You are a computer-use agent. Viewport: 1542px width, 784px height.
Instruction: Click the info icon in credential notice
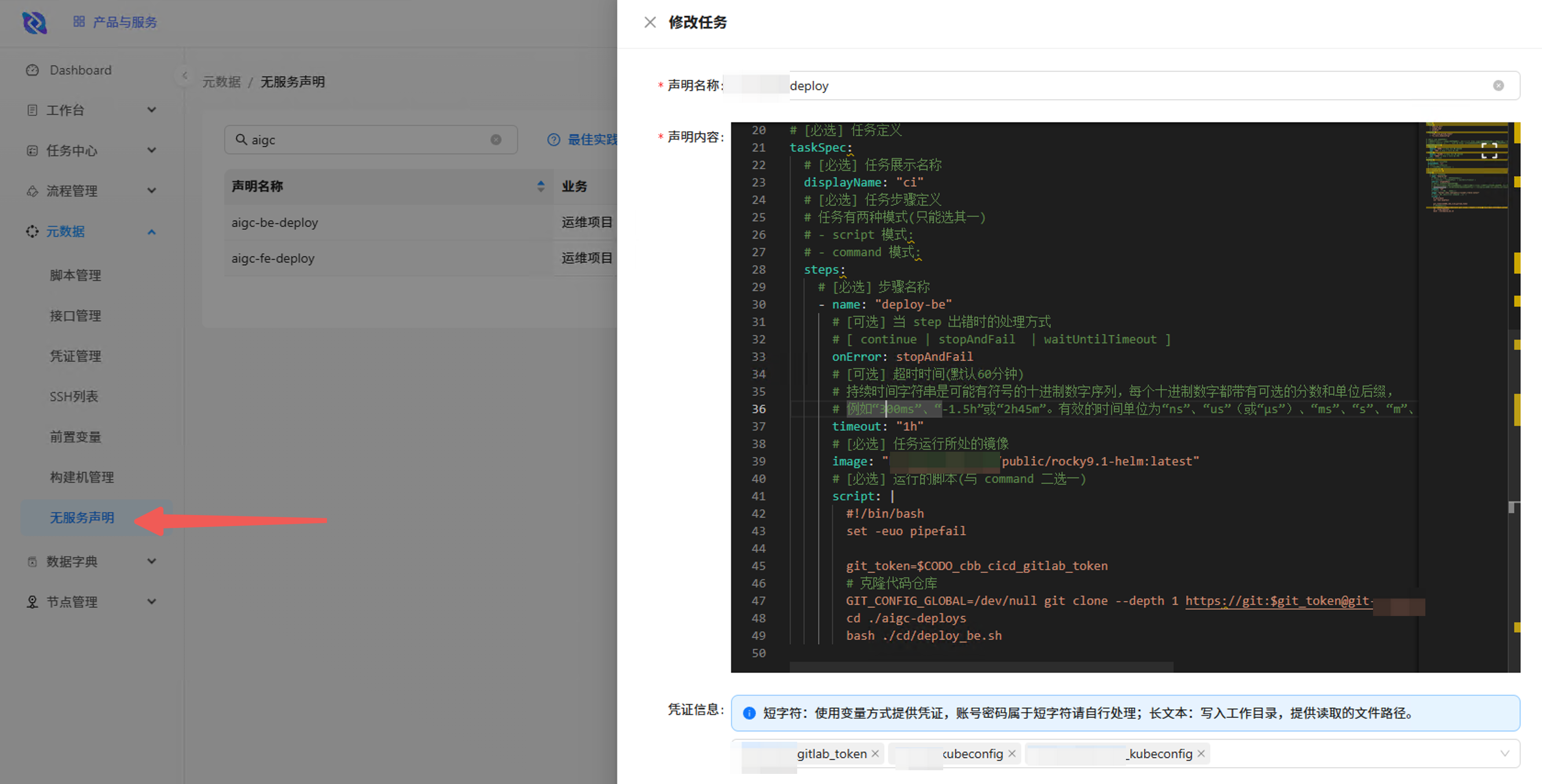tap(749, 713)
